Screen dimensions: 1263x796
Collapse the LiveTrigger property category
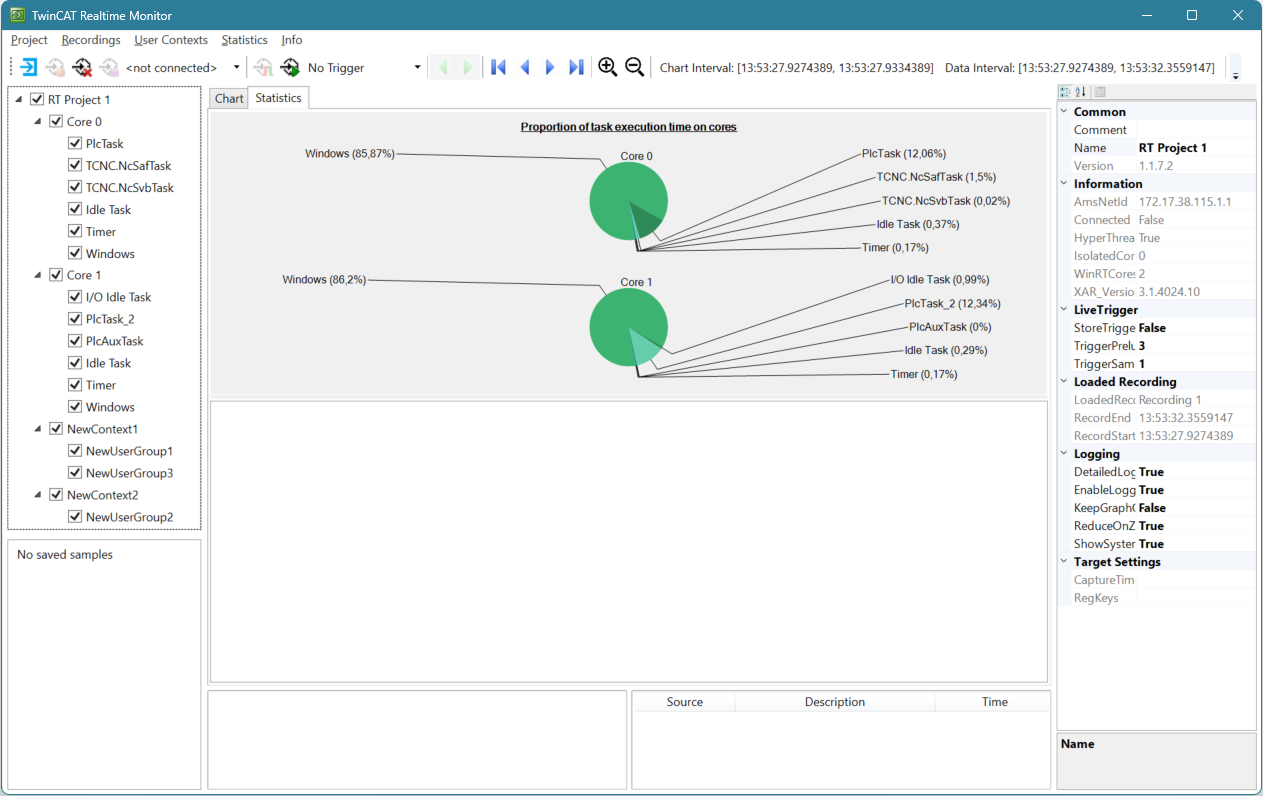pos(1064,310)
